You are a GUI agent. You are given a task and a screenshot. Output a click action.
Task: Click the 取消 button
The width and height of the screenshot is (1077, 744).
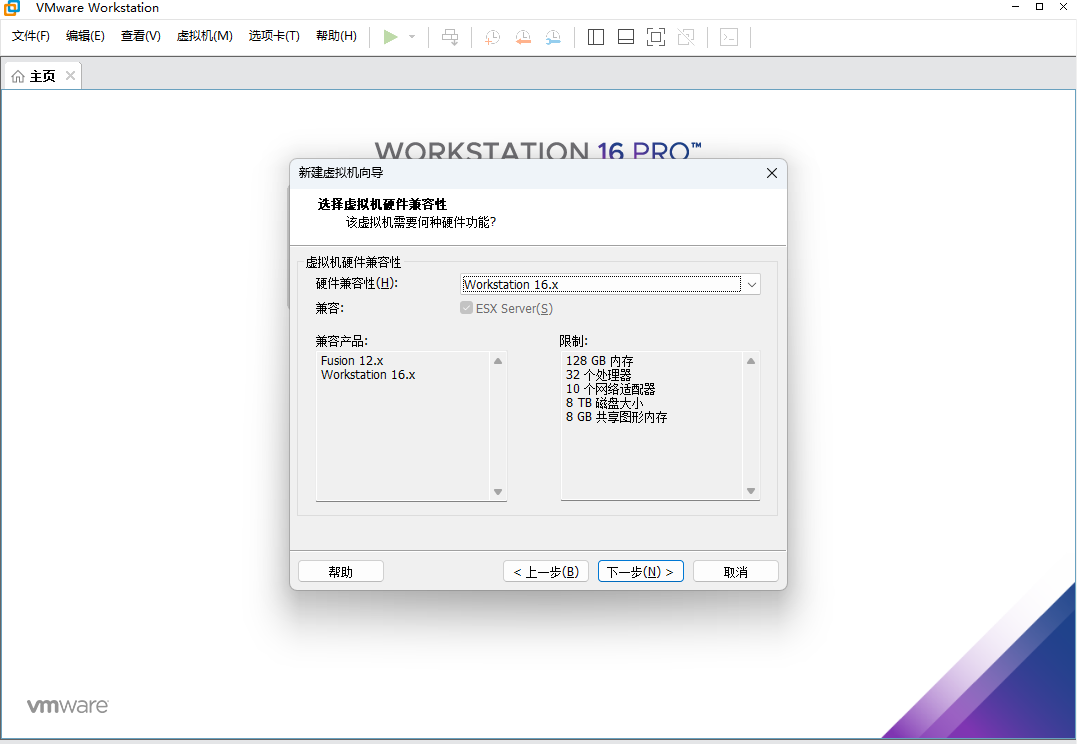point(736,572)
